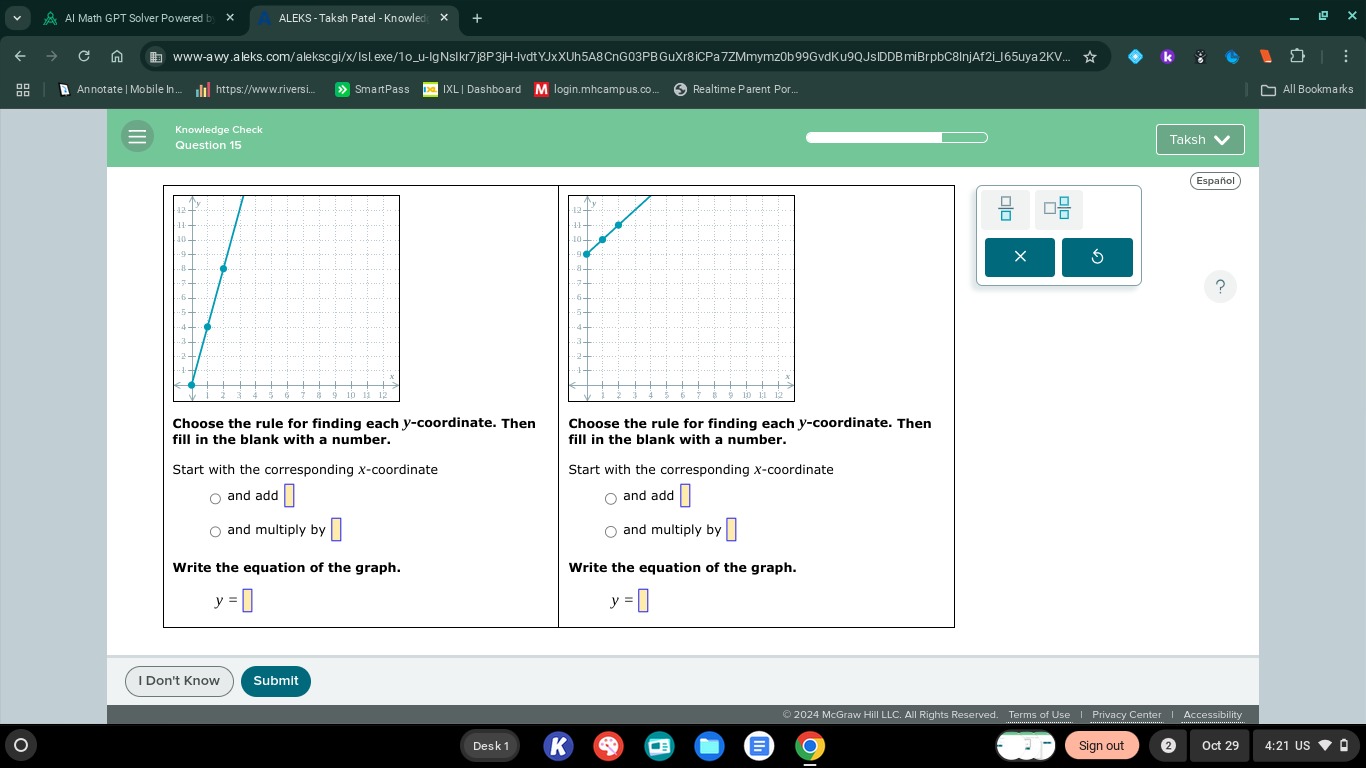Open the notification count badge

(x=1168, y=746)
